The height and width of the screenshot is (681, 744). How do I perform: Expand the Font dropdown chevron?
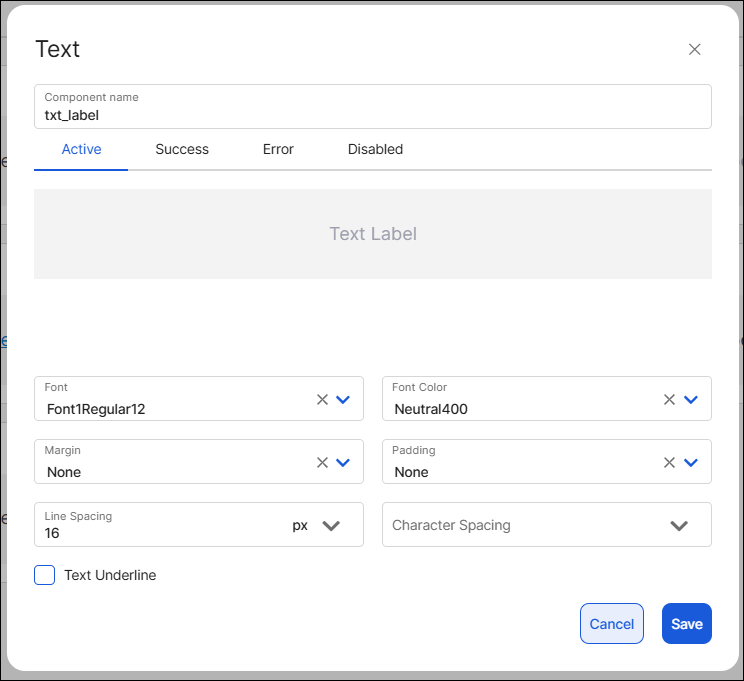(343, 399)
